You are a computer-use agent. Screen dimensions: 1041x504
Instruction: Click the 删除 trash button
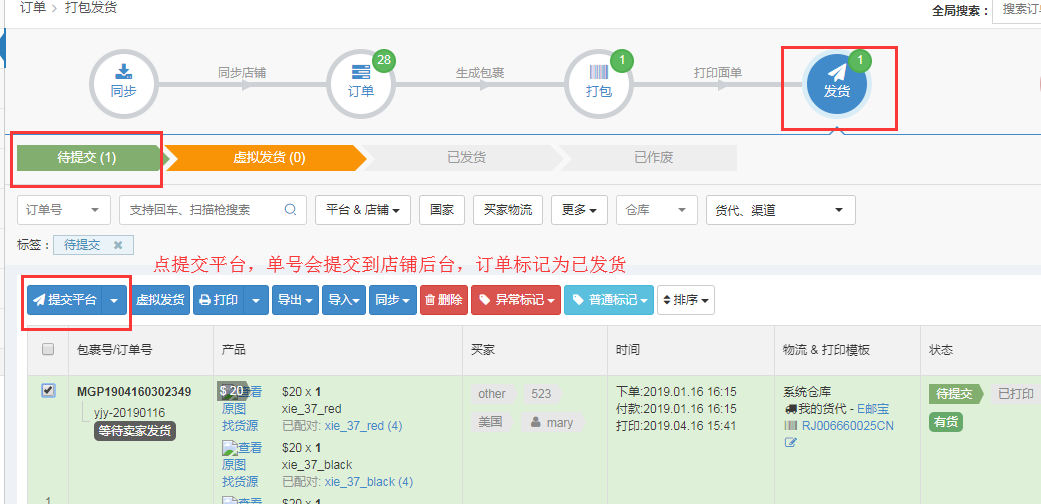tap(443, 300)
